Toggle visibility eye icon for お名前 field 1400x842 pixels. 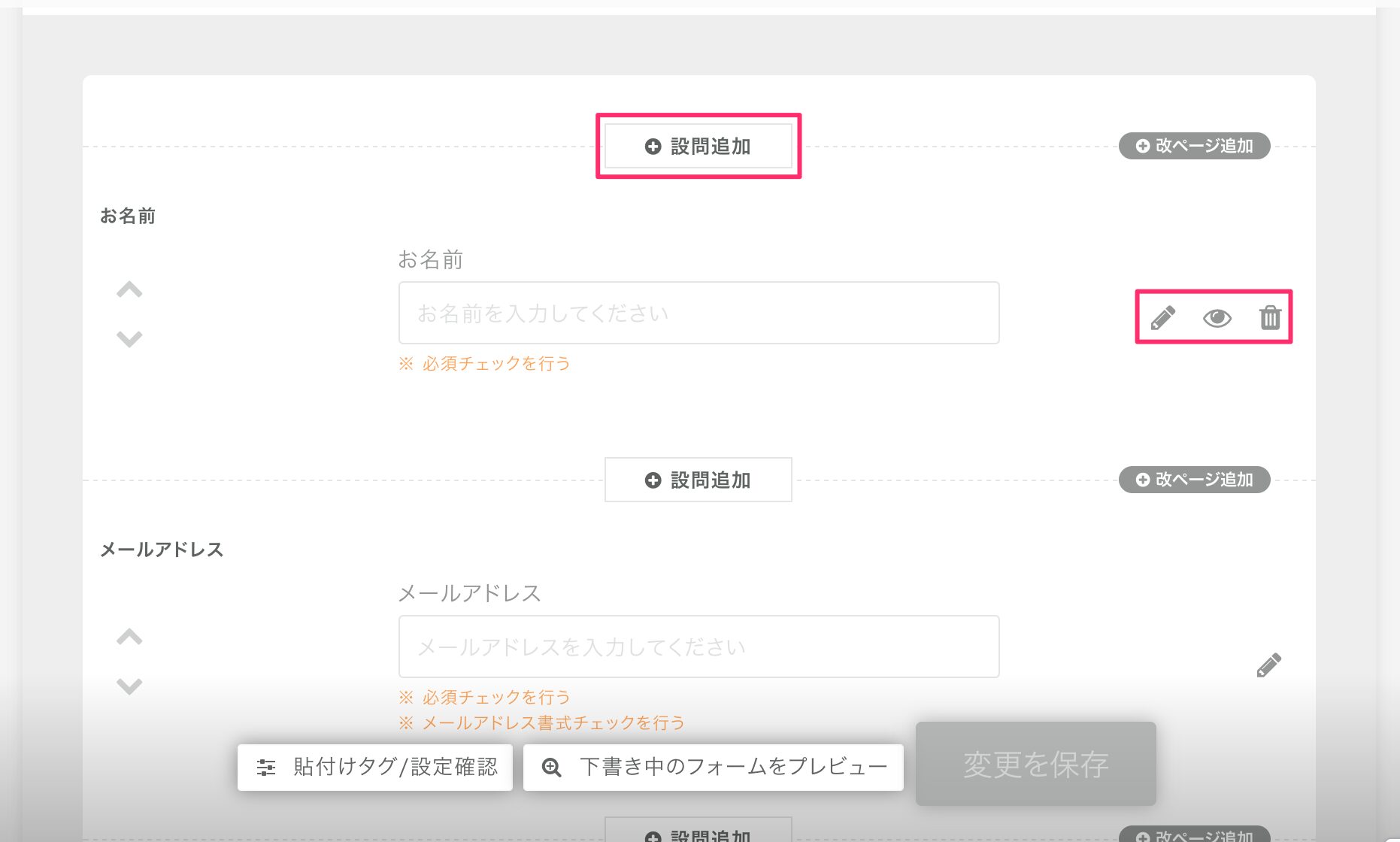pyautogui.click(x=1217, y=318)
